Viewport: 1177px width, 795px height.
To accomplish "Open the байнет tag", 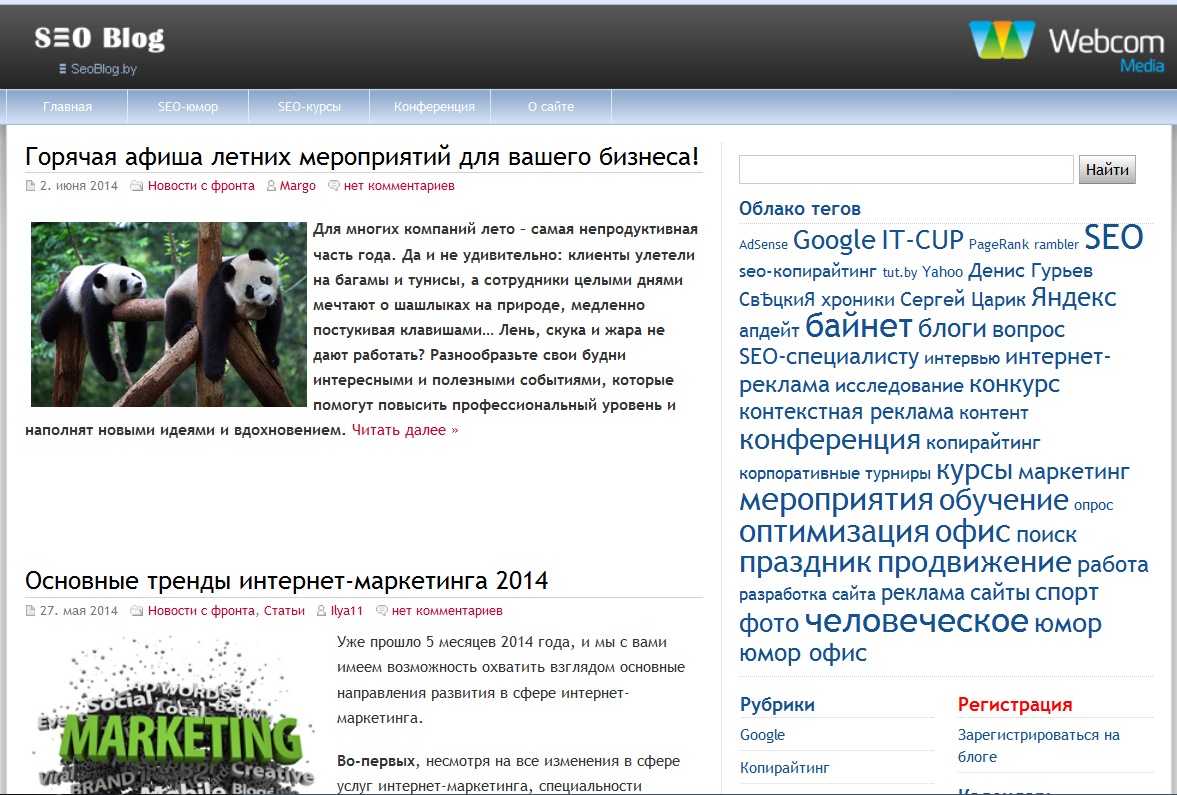I will click(858, 327).
